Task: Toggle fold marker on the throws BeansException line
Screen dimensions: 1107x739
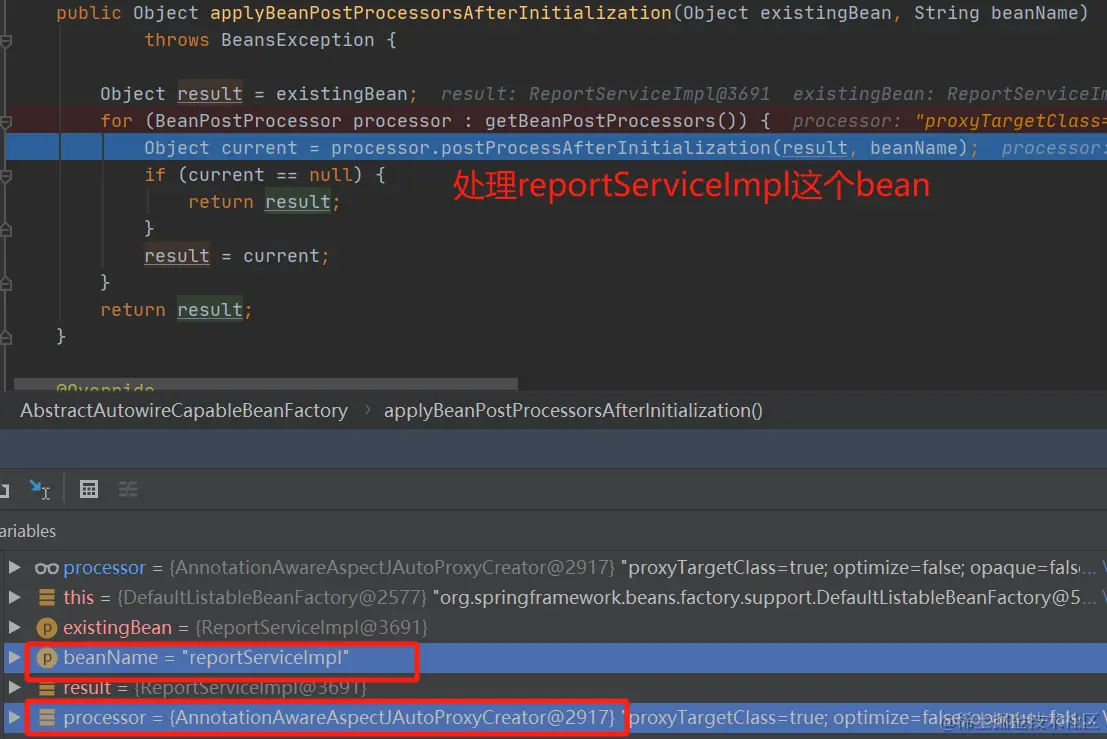Action: click(6, 41)
